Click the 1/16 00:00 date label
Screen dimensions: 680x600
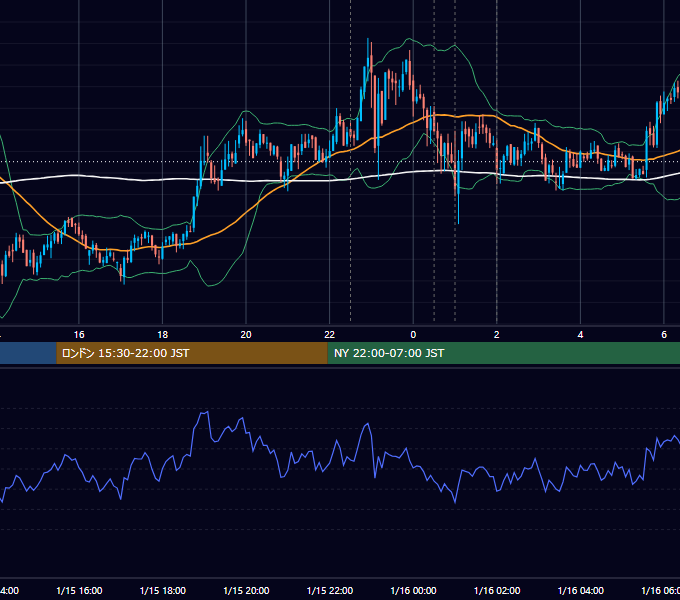tap(413, 590)
